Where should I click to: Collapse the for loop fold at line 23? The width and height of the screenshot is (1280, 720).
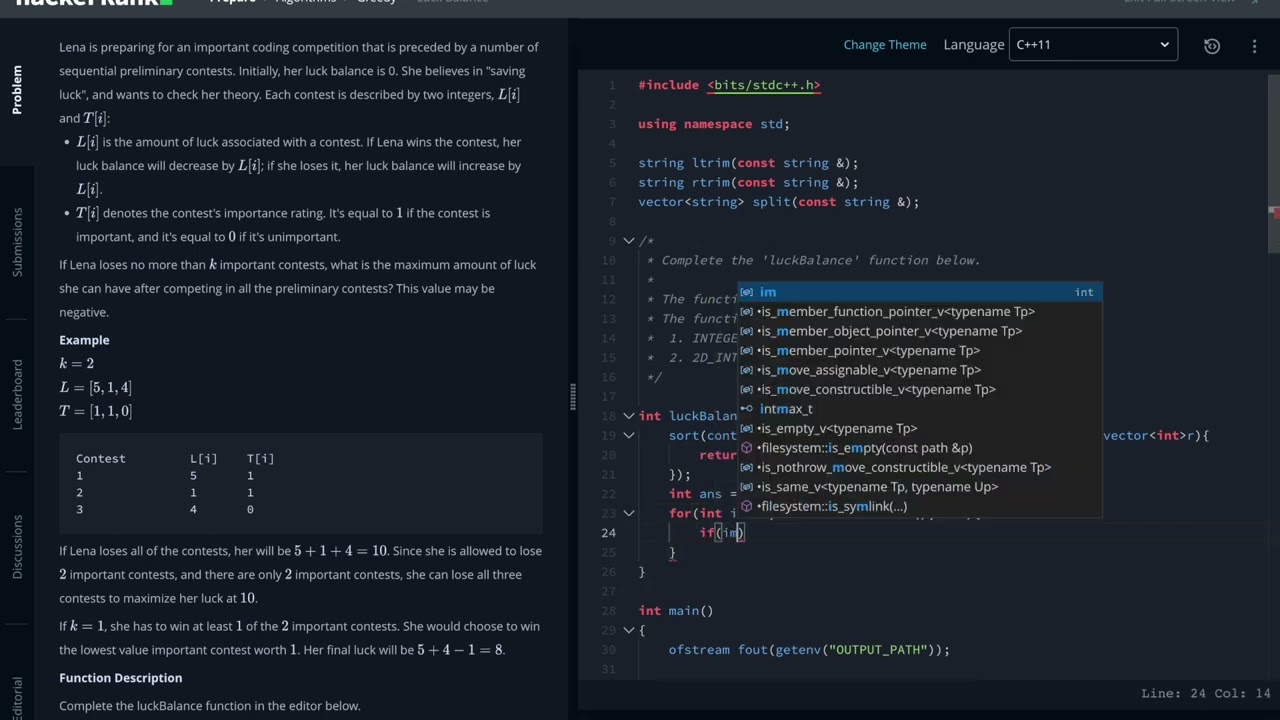tap(628, 513)
